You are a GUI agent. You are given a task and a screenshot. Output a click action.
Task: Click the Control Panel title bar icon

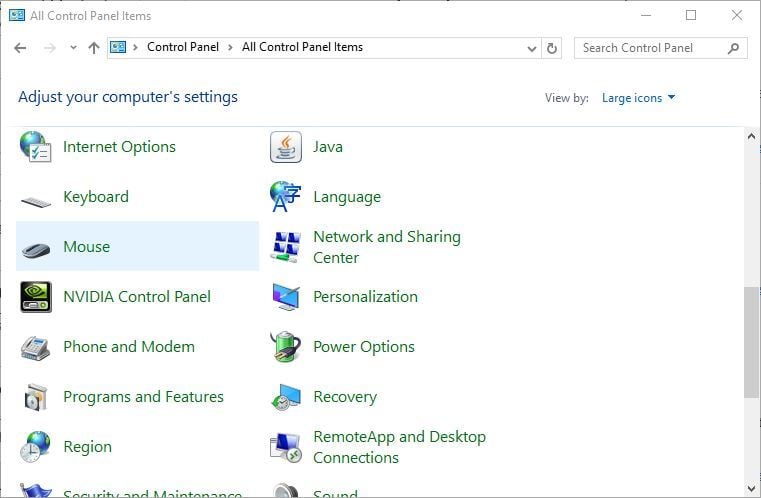point(17,15)
